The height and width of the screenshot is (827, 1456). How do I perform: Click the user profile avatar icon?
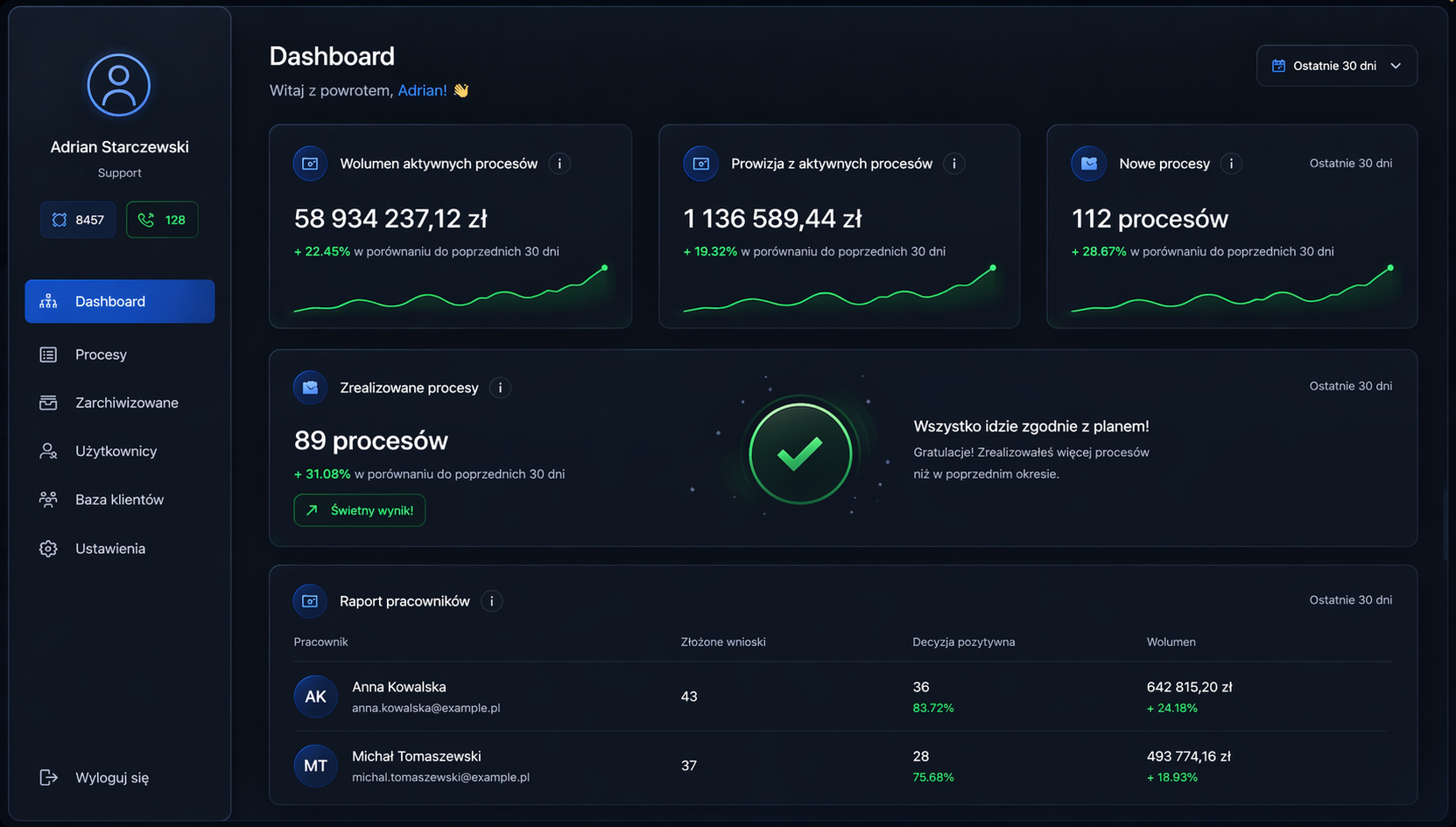(119, 85)
